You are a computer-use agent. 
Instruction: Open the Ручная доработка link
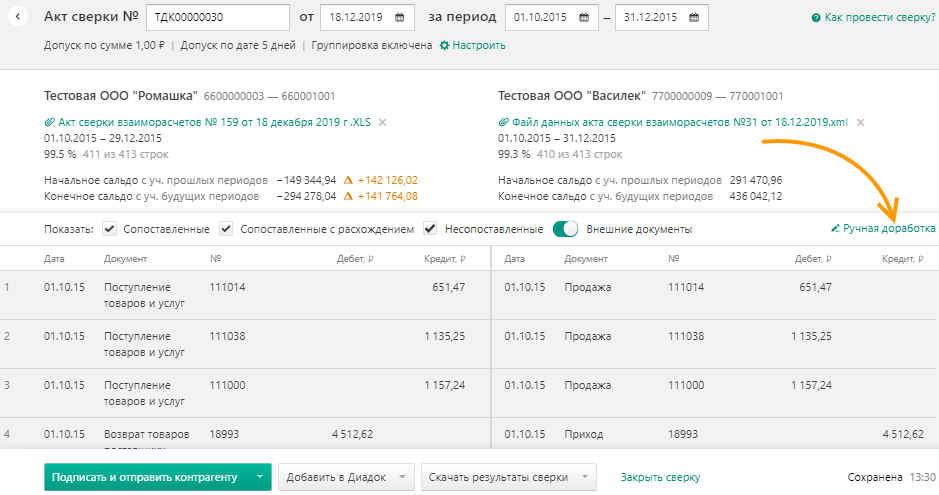[889, 228]
